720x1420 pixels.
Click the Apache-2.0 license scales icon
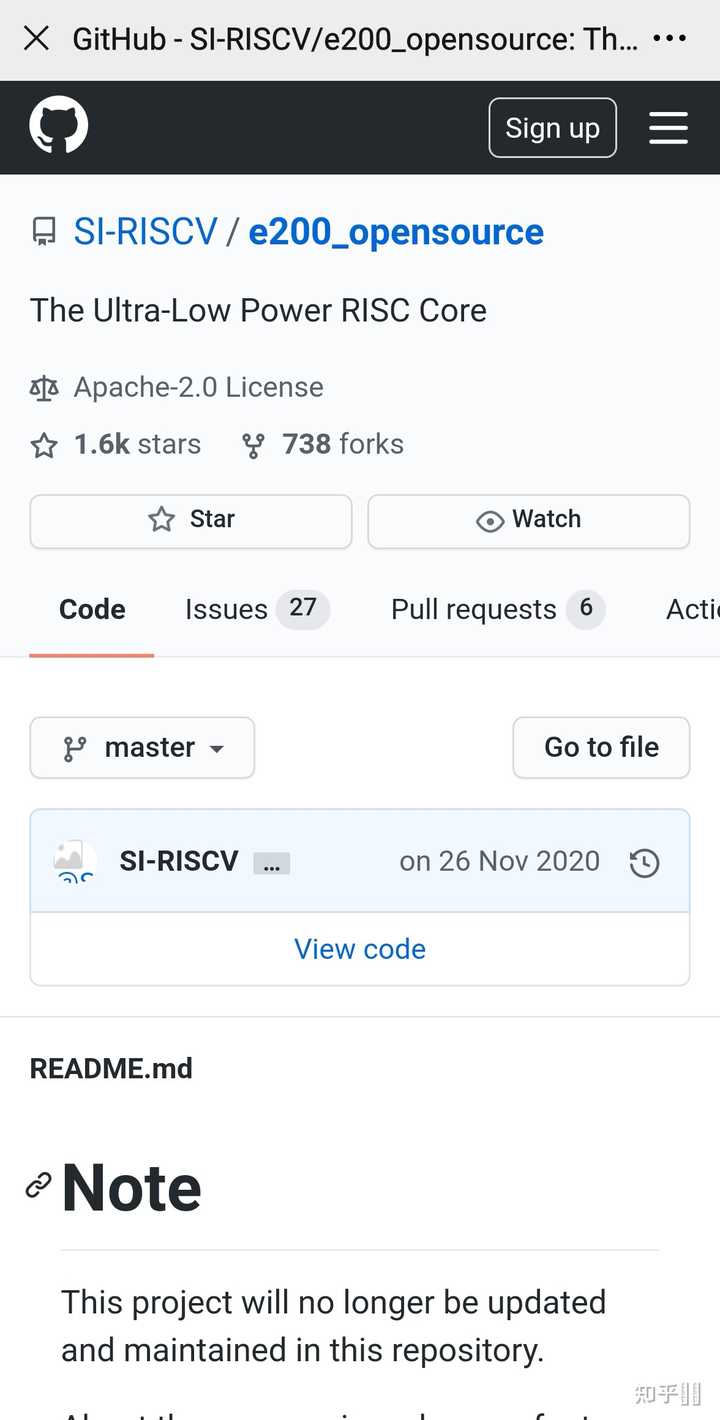43,387
